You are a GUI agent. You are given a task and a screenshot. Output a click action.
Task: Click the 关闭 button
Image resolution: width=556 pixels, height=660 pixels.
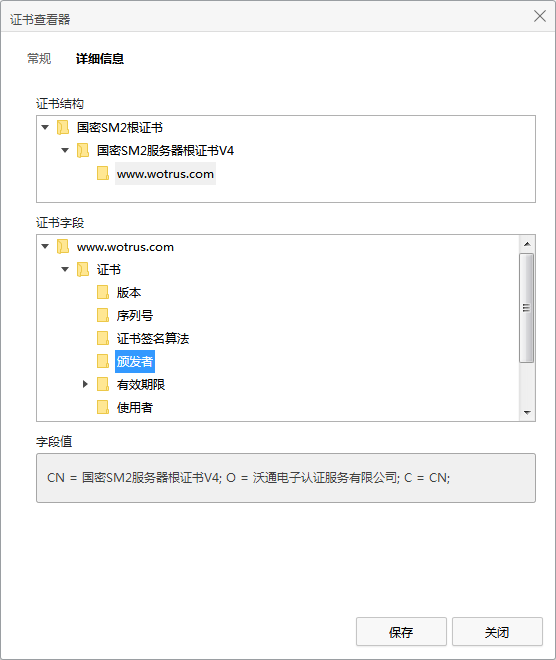coord(497,631)
